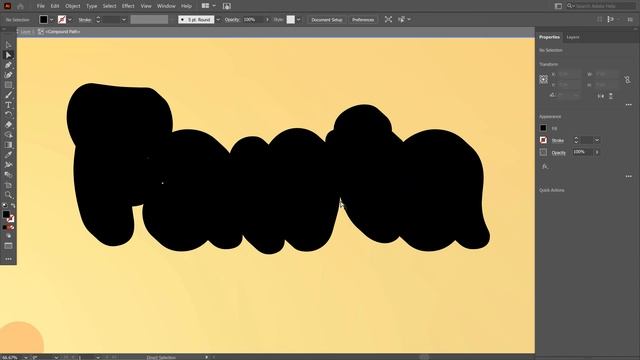Click Compound Path in isolation breadcrumb
The width and height of the screenshot is (640, 360).
click(62, 31)
